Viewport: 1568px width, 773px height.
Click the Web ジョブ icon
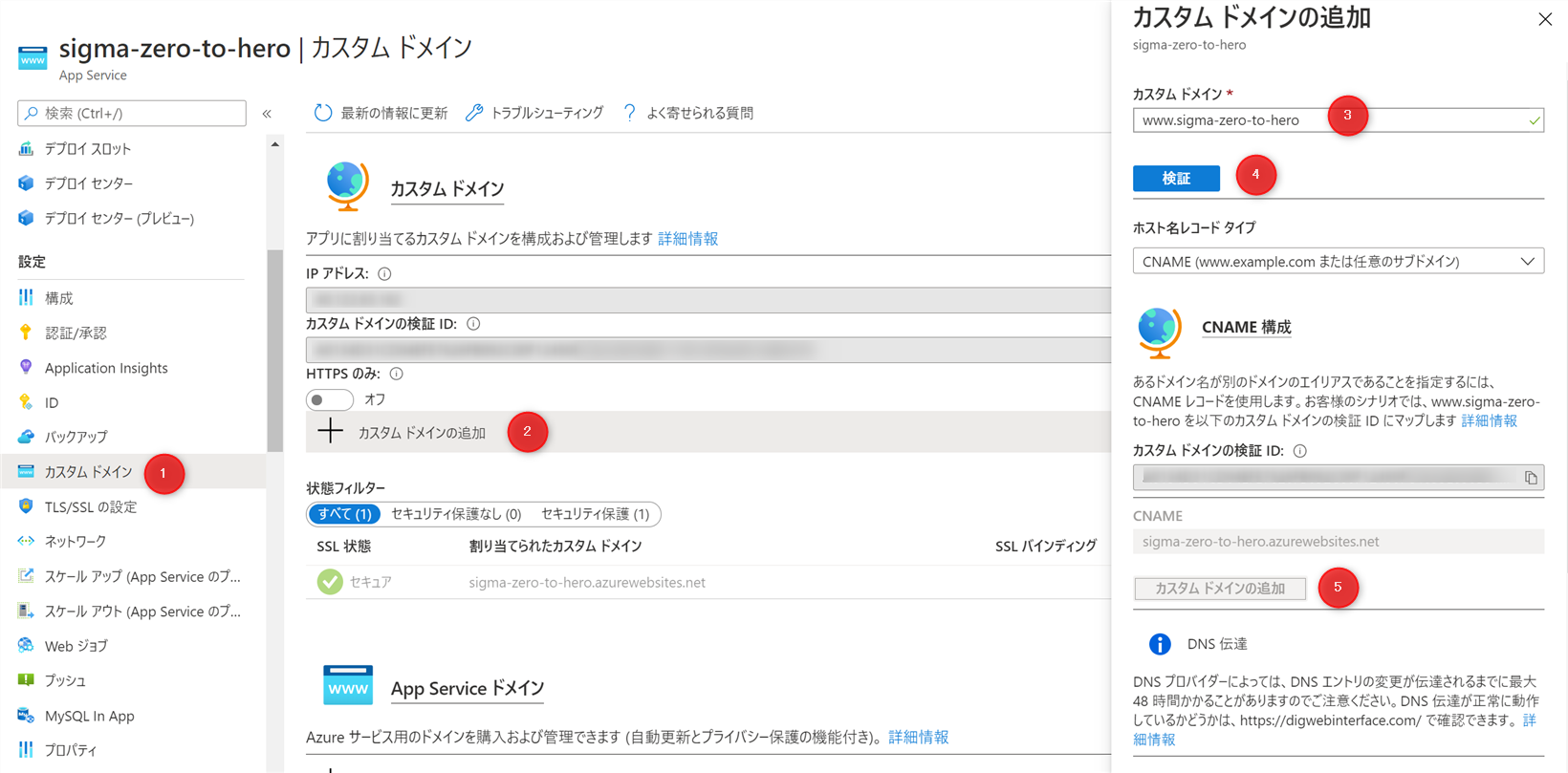[26, 646]
